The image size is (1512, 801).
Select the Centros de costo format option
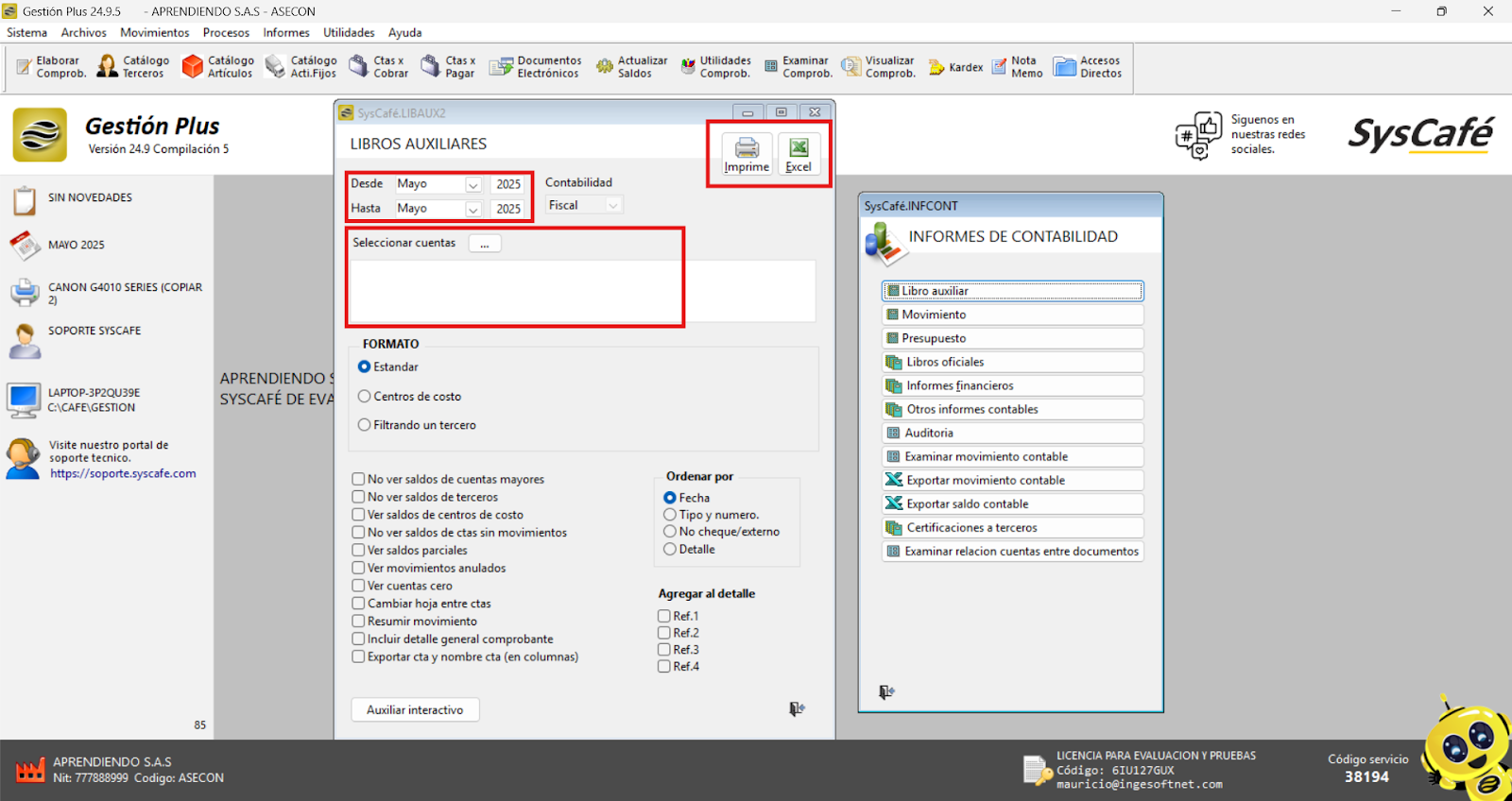365,397
